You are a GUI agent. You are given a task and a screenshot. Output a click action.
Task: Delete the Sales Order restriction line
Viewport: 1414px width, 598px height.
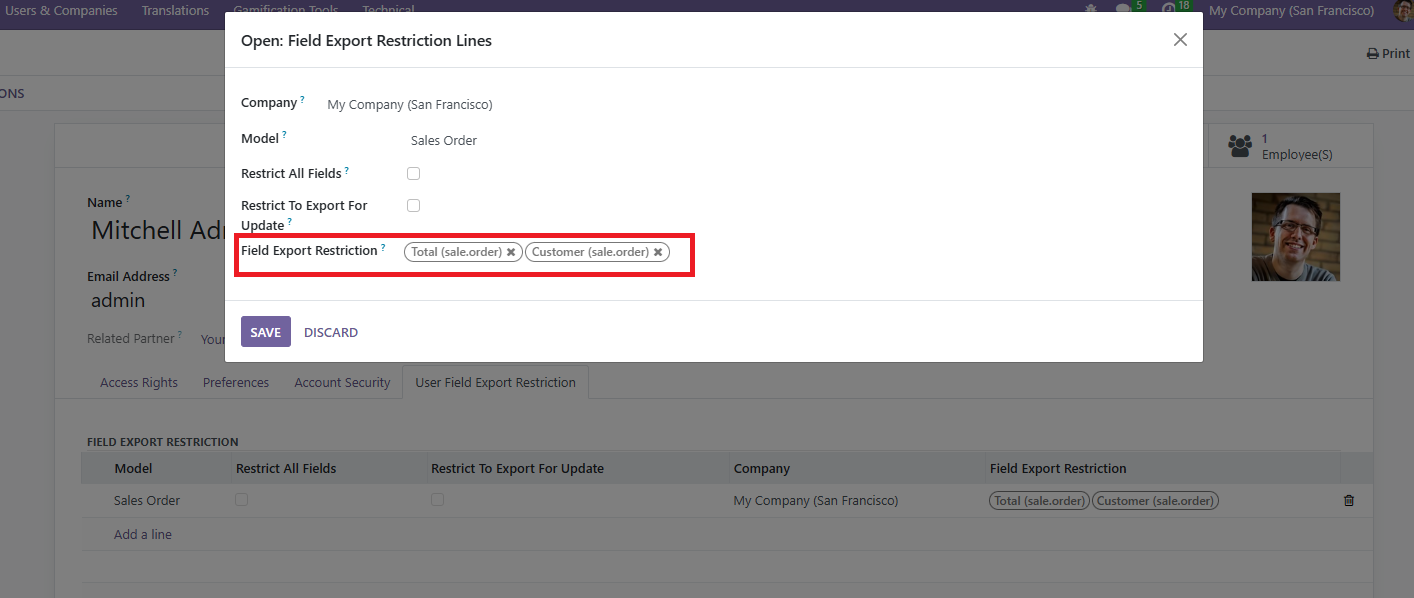click(1348, 500)
